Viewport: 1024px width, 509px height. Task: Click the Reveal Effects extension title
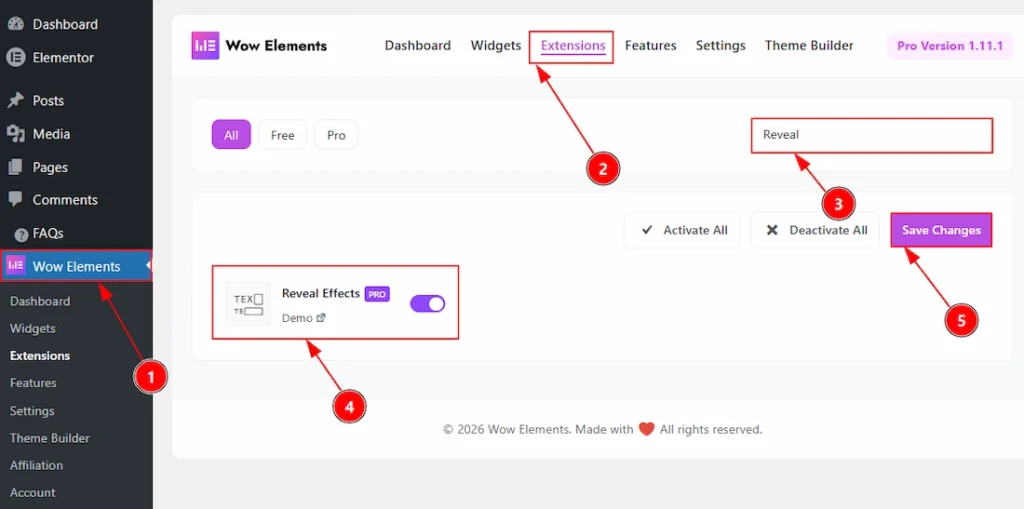point(321,293)
